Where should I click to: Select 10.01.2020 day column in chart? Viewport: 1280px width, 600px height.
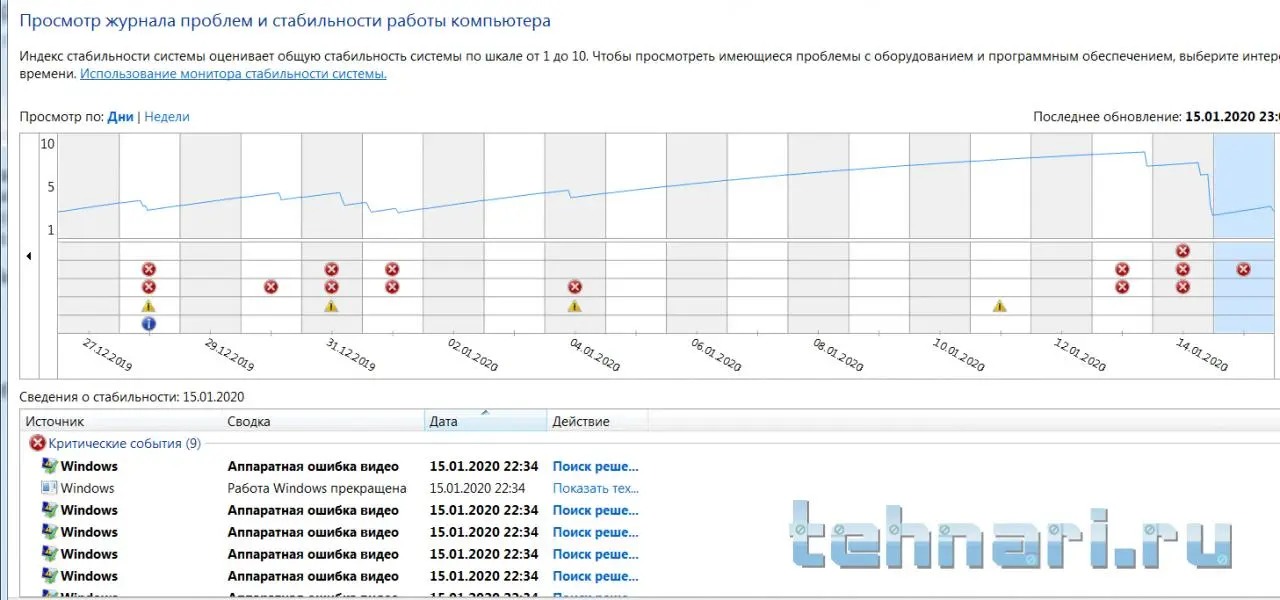point(940,233)
